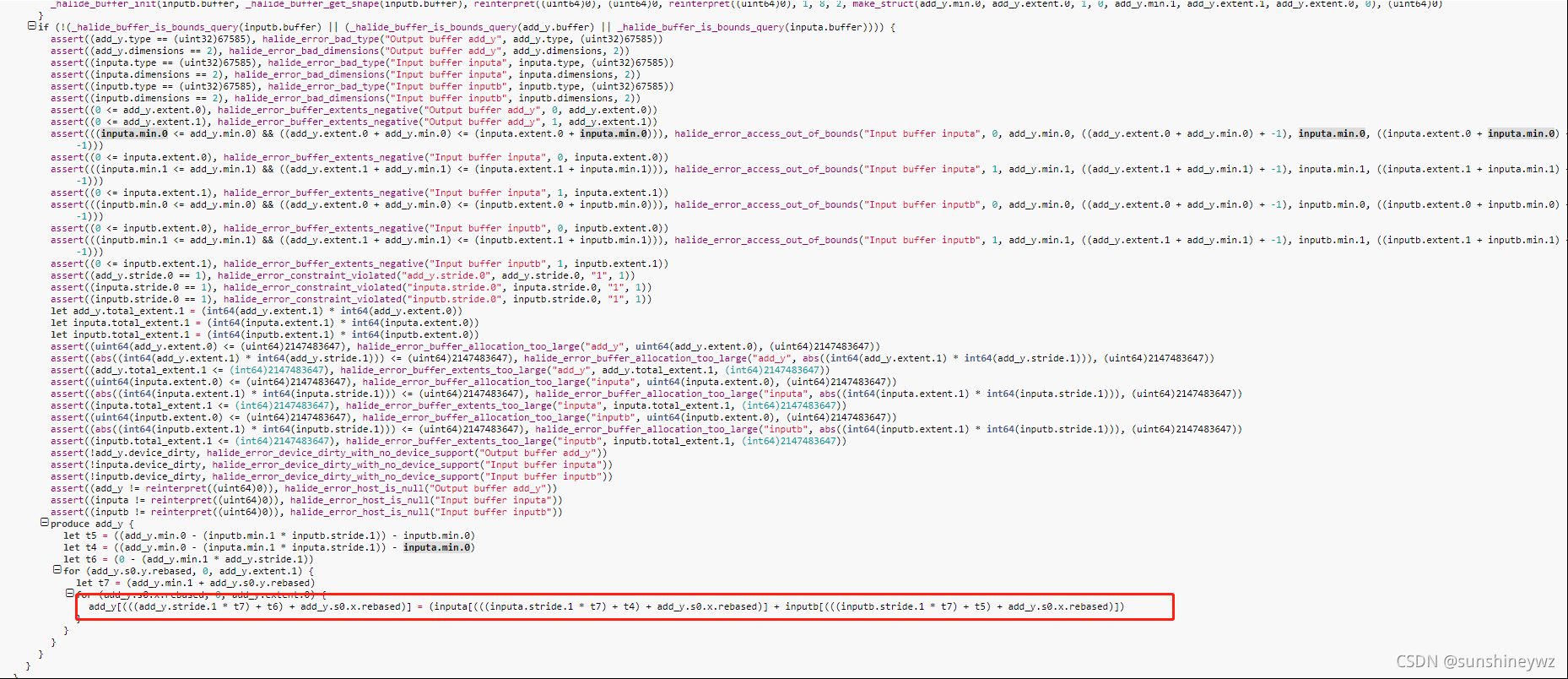Click assert 'inputa.total_extent.1 <= (int64)2147483647' line
The height and width of the screenshot is (679, 1568).
(449, 405)
